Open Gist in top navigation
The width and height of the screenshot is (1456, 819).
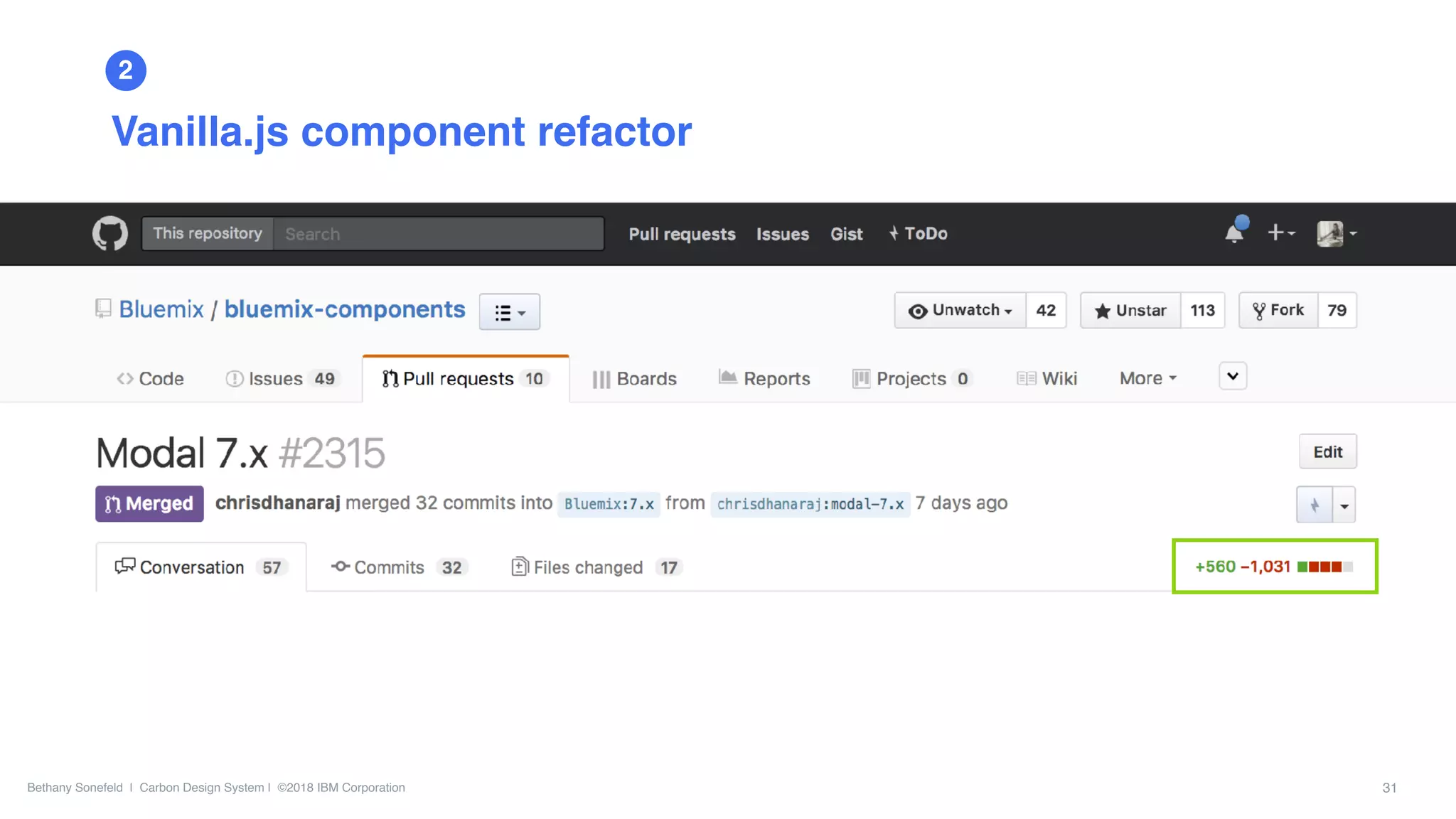[846, 234]
